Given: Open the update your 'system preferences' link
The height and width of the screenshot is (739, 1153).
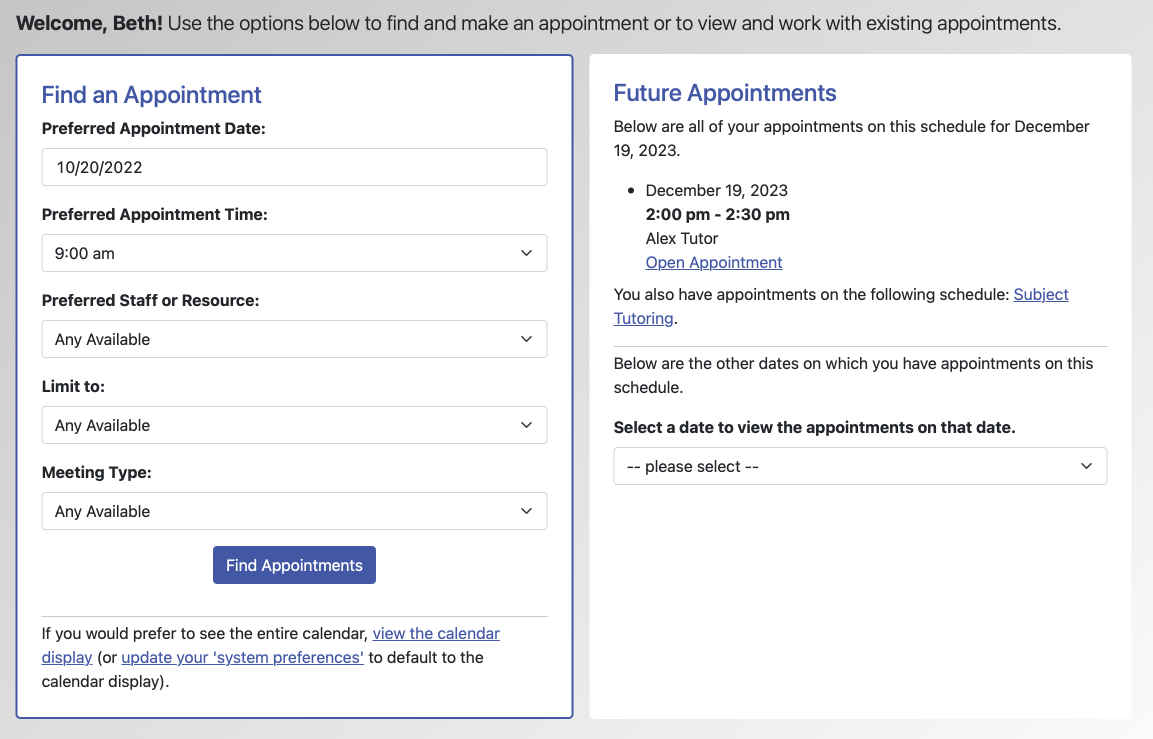Looking at the screenshot, I should click(x=242, y=657).
